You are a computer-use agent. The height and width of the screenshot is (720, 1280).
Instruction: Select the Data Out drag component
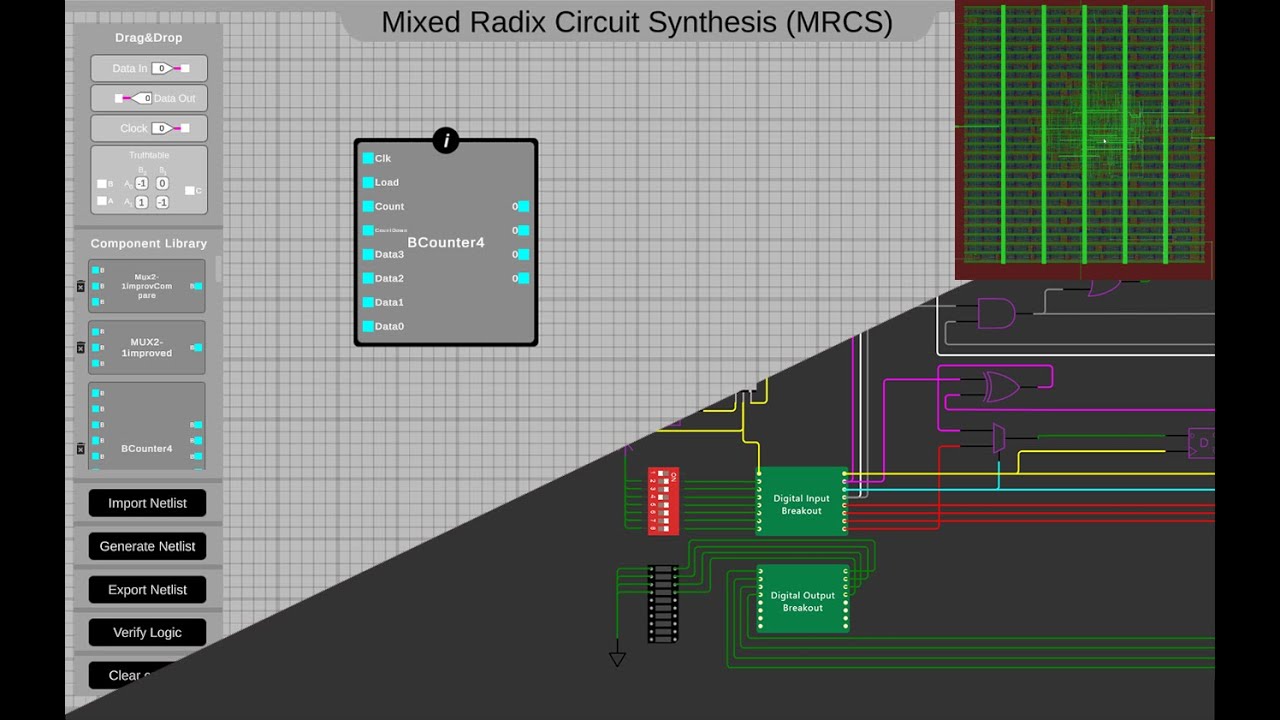pyautogui.click(x=149, y=98)
